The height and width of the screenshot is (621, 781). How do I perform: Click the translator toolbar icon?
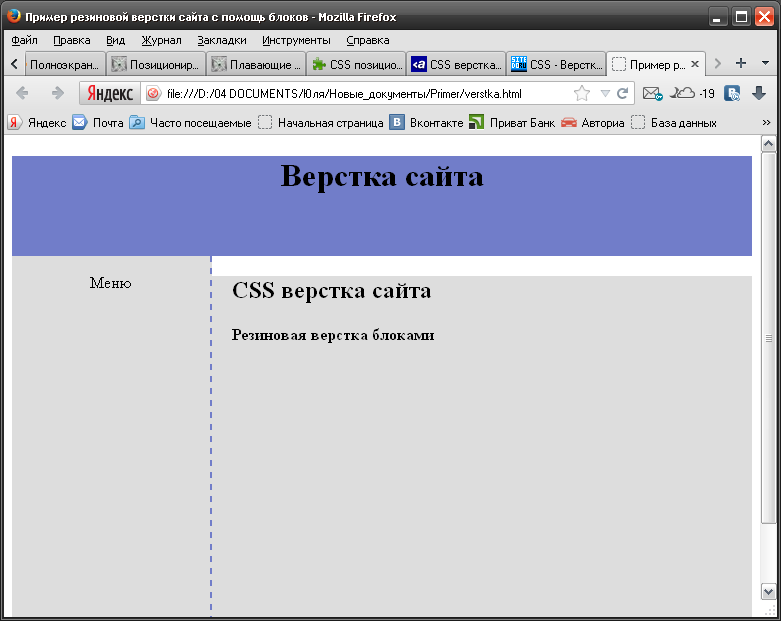click(x=732, y=93)
